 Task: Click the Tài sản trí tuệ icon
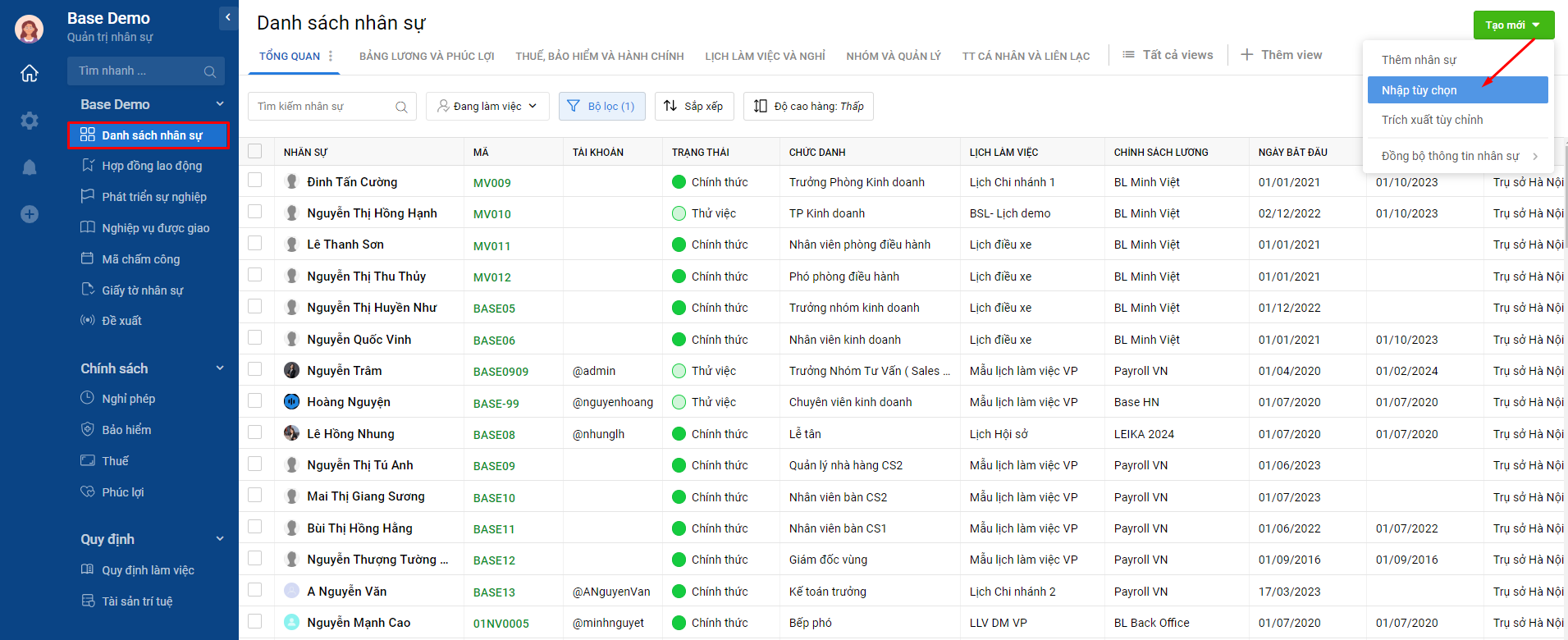pyautogui.click(x=88, y=601)
